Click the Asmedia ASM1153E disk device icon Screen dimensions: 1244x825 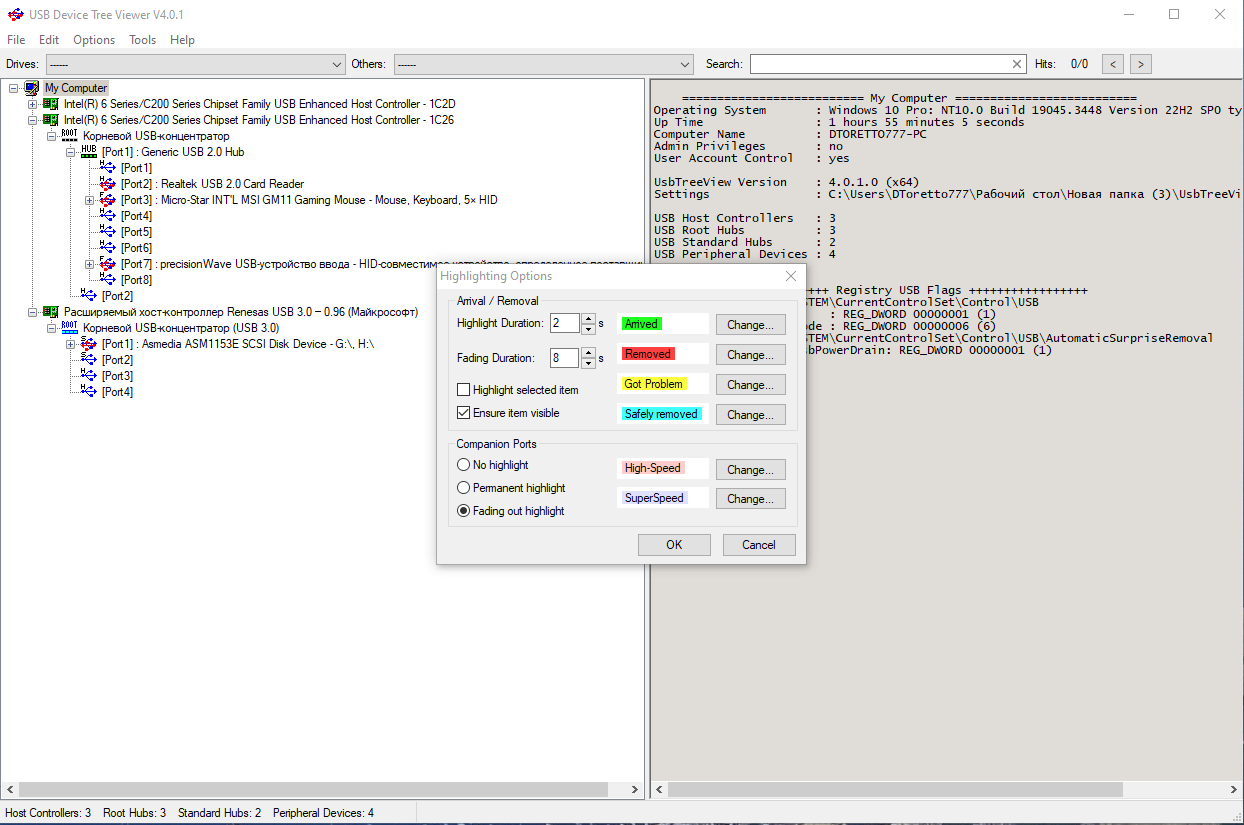pyautogui.click(x=89, y=344)
